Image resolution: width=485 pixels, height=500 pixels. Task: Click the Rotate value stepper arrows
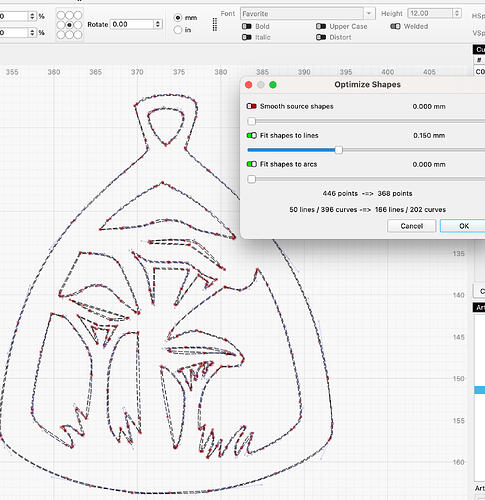pos(158,24)
